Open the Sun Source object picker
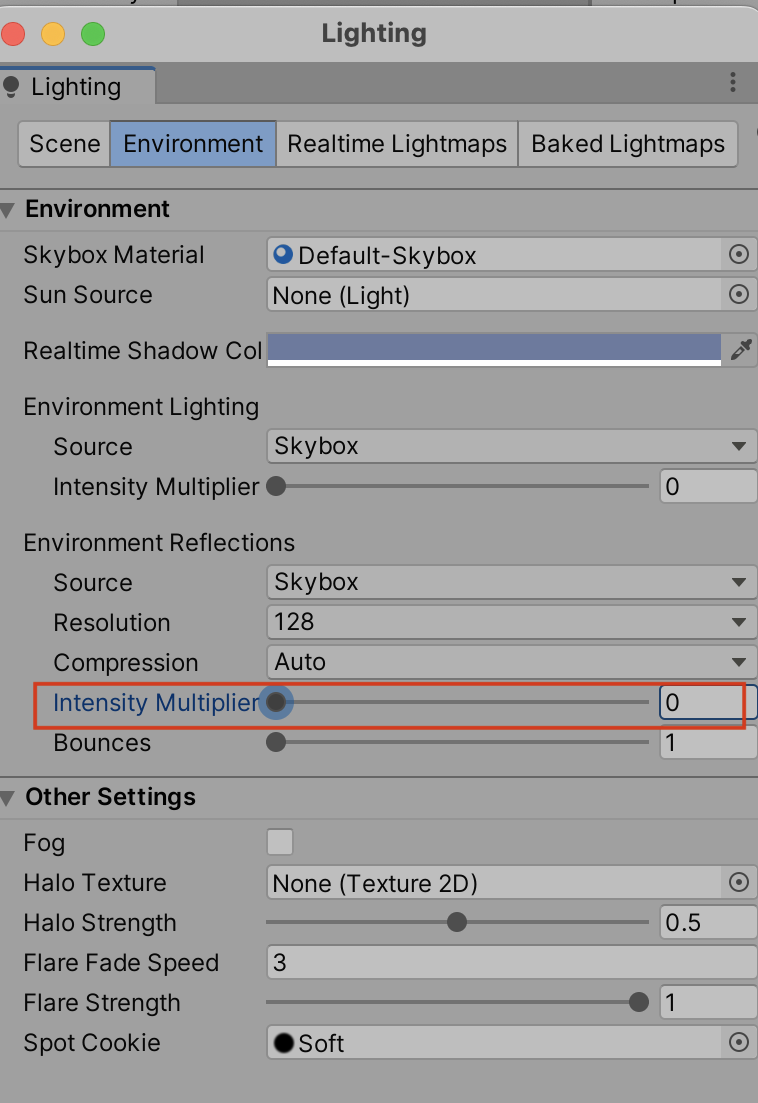758x1103 pixels. (x=739, y=295)
